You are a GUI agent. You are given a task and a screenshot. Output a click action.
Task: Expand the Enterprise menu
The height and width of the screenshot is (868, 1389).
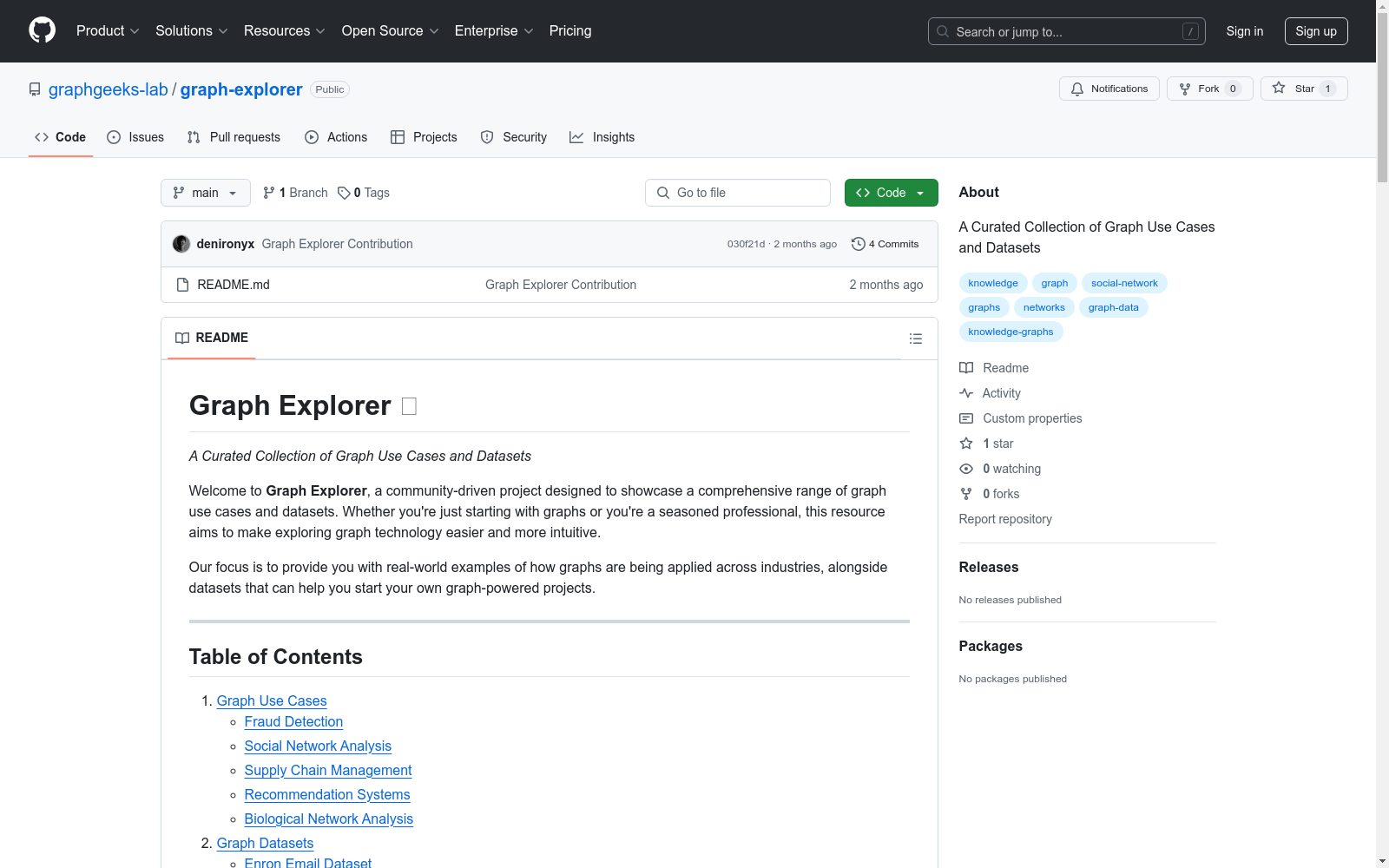494,31
